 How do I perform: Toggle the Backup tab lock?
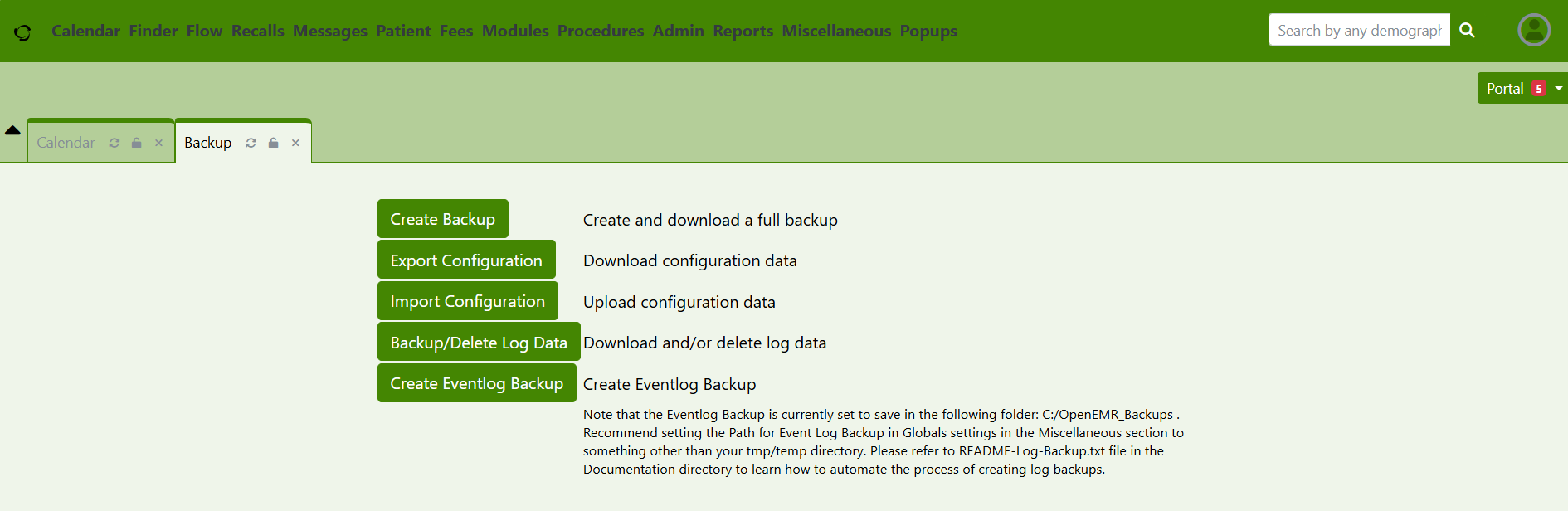point(273,143)
